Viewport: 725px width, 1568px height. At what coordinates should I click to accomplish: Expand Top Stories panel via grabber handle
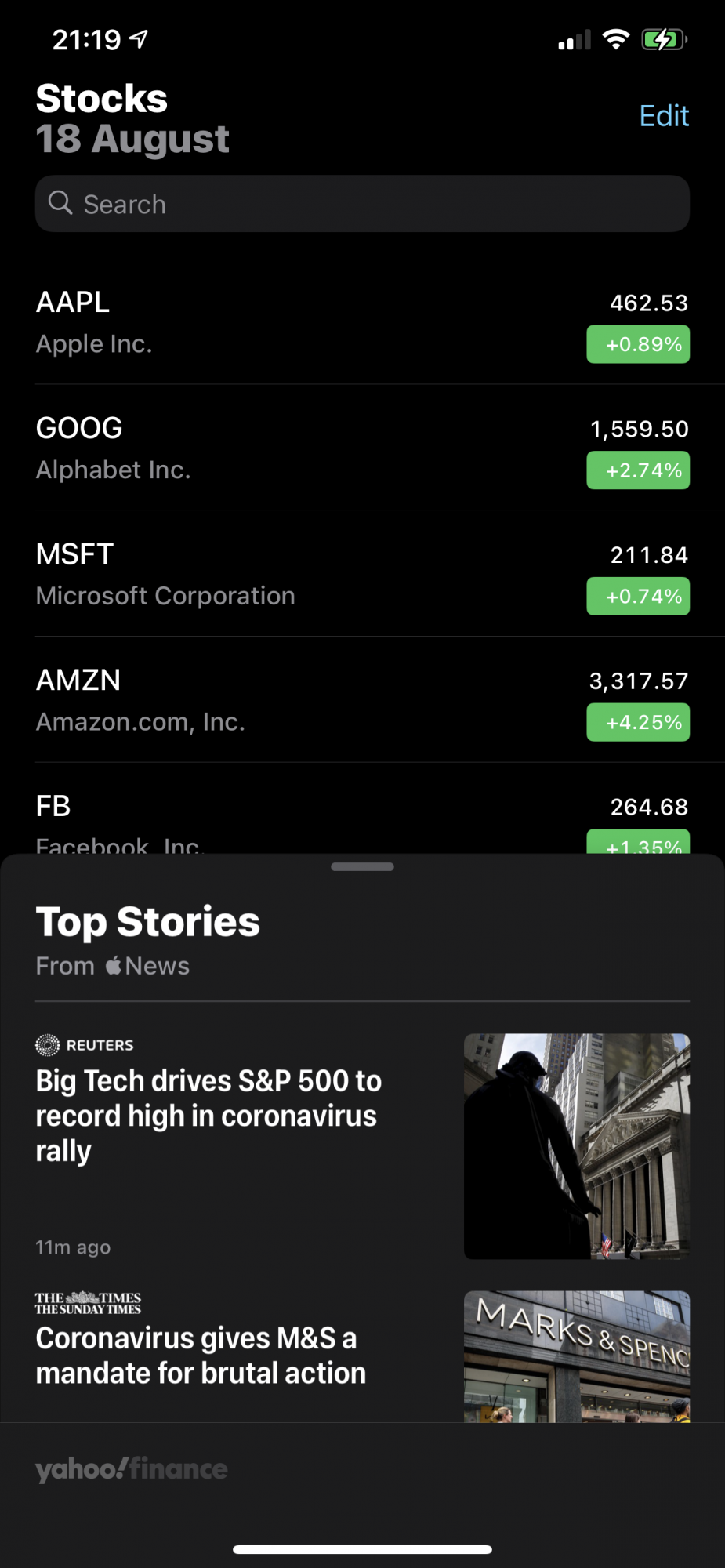pos(362,867)
